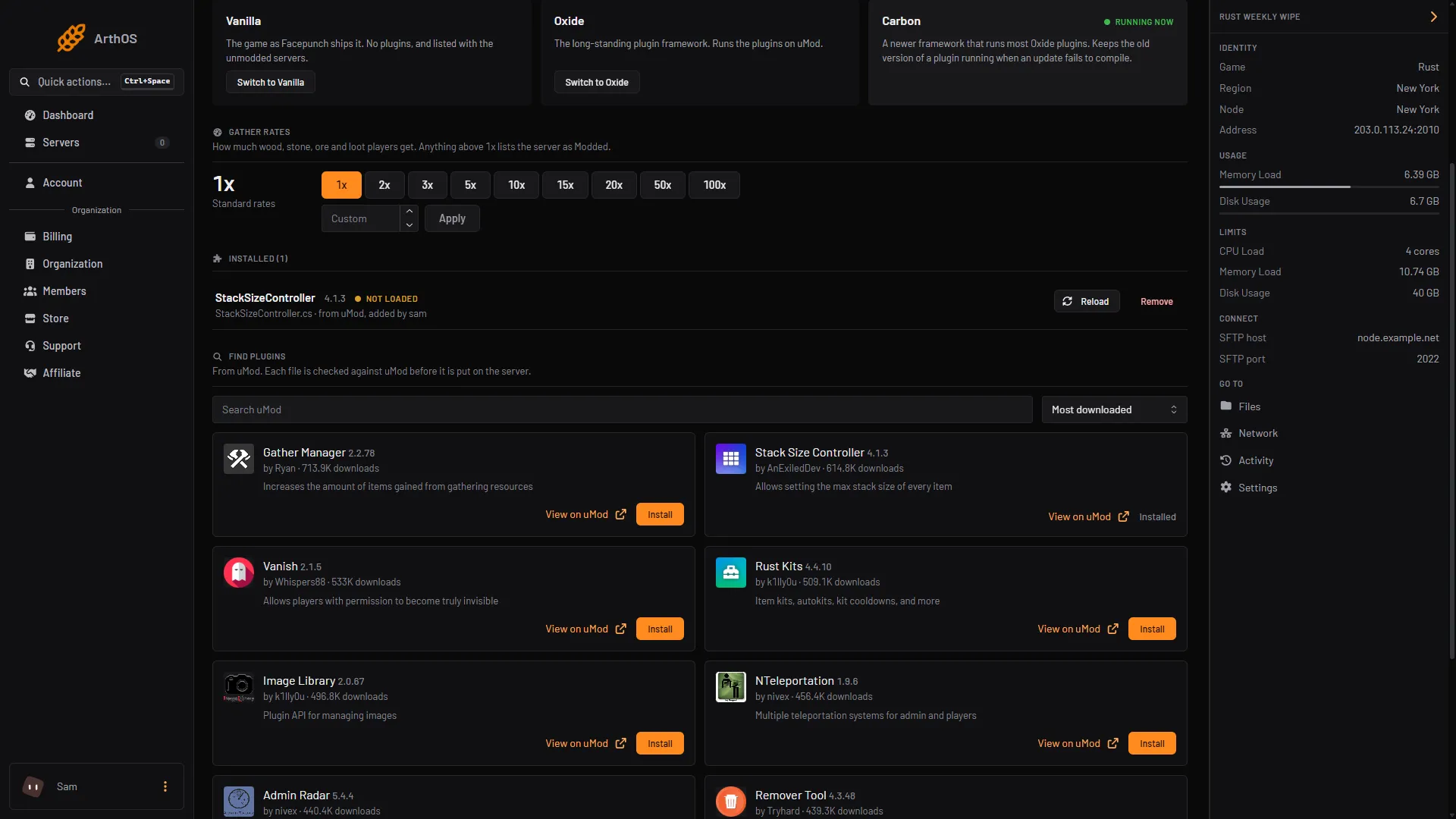Select the 1x gather rate

[x=341, y=185]
